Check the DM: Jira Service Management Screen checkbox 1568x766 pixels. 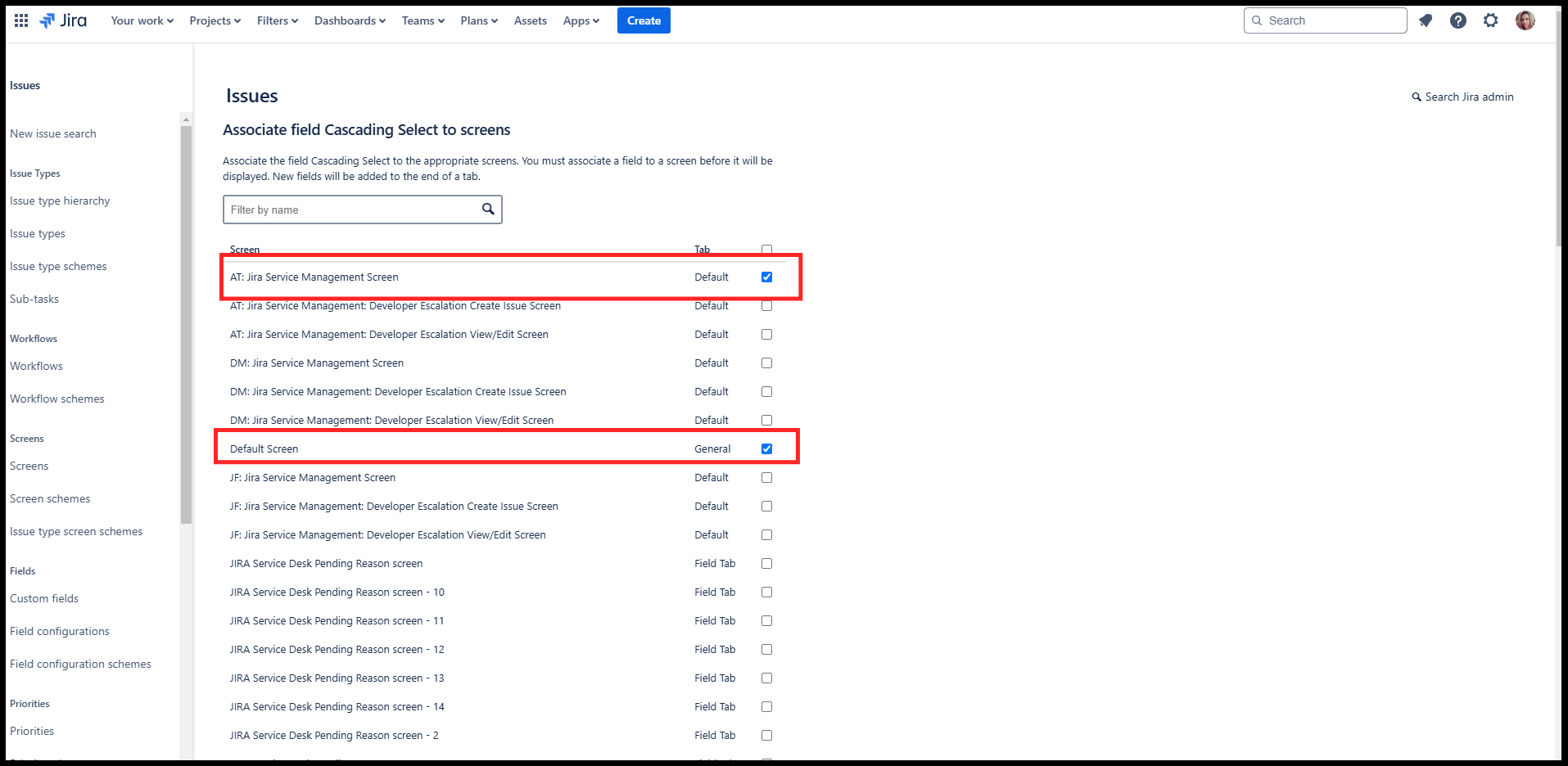click(x=766, y=363)
